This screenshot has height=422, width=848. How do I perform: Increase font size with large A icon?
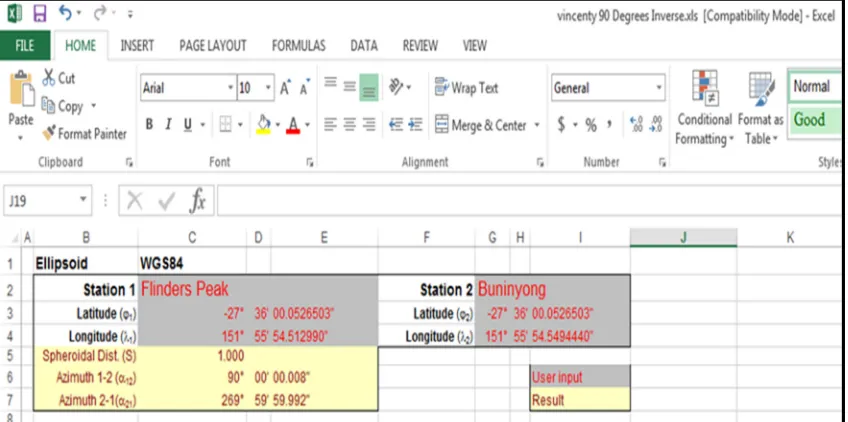click(x=286, y=88)
